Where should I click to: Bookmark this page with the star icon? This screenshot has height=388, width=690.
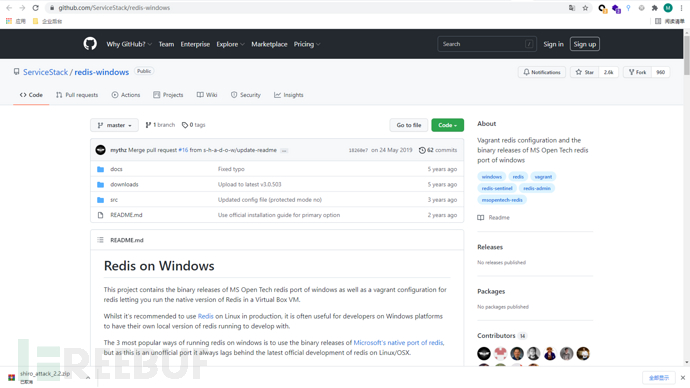coord(585,8)
